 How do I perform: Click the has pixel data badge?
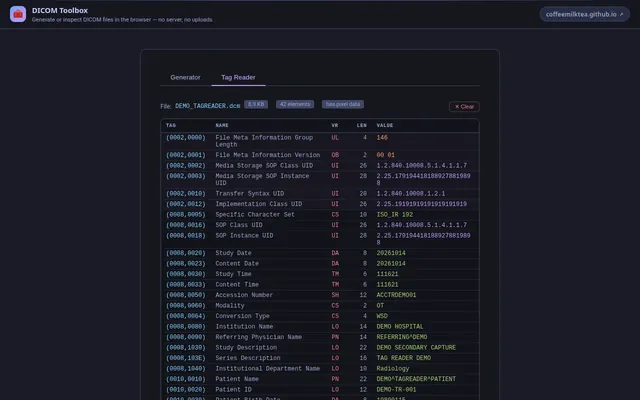343,104
